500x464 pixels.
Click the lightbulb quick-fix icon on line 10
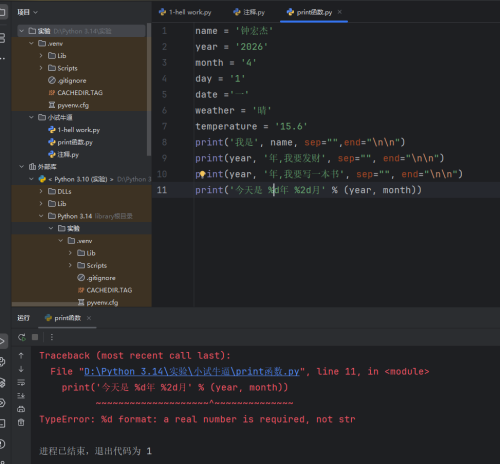[x=202, y=174]
